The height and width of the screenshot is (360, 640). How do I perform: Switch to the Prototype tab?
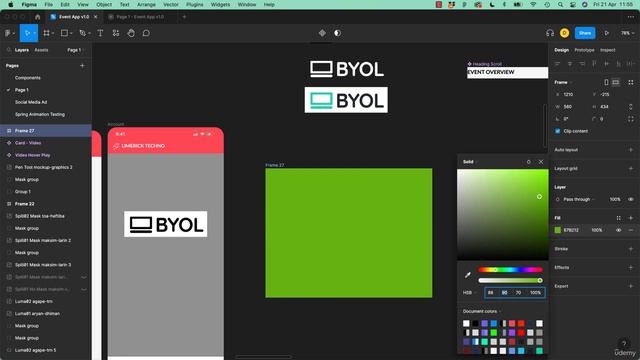tap(584, 50)
